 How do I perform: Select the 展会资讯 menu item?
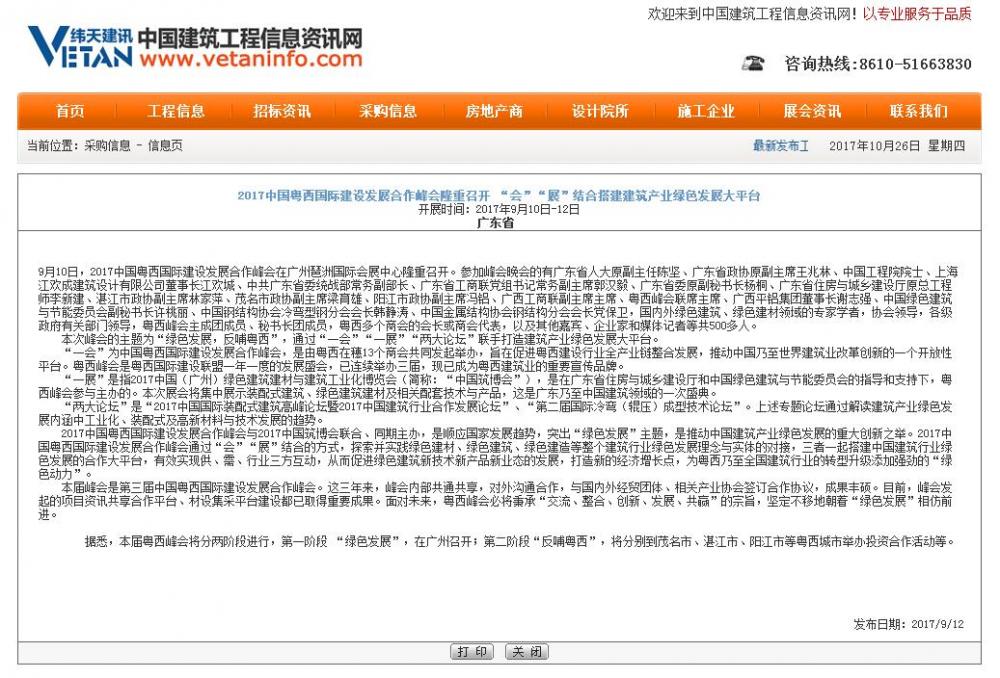pyautogui.click(x=812, y=111)
